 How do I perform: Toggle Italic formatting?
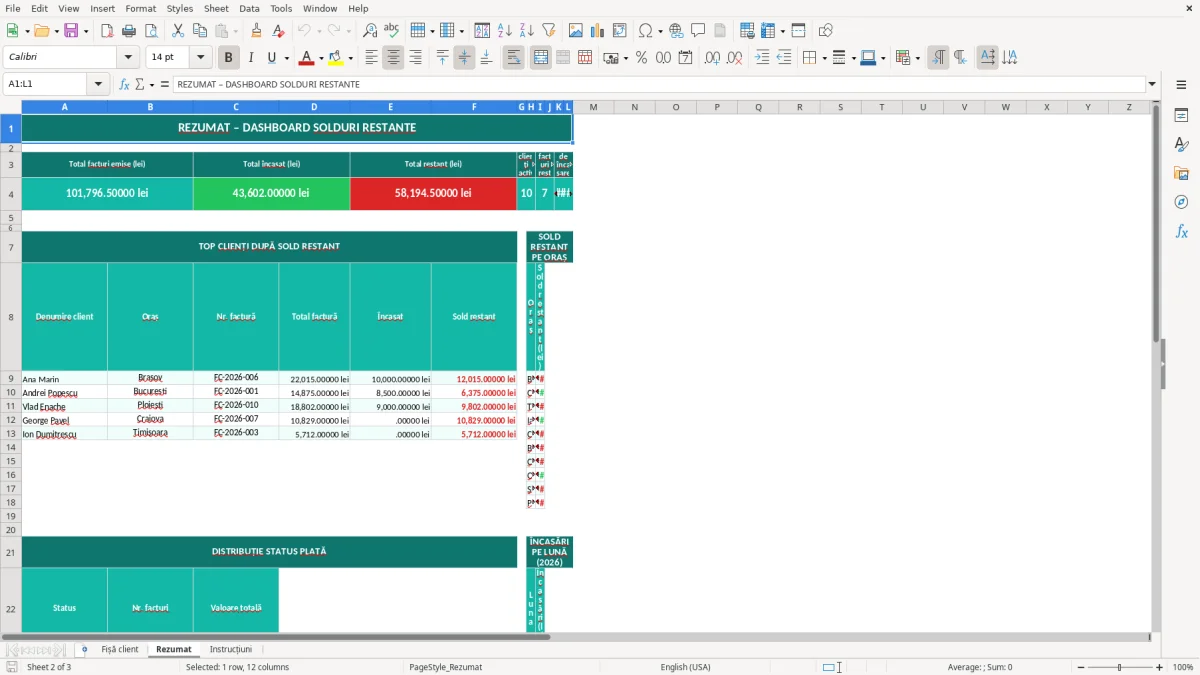(x=250, y=58)
